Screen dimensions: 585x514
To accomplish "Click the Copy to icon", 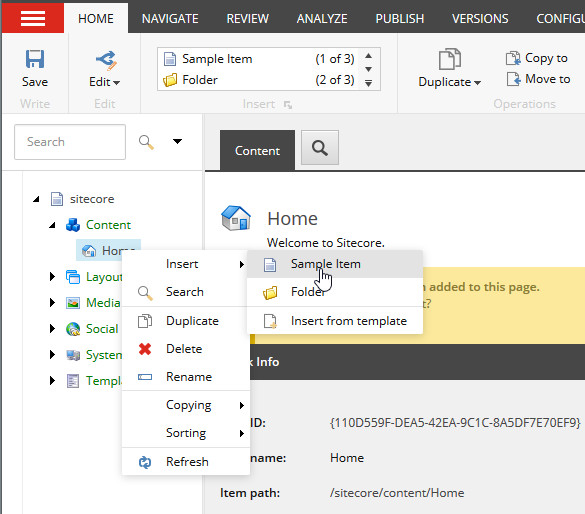I will coord(513,58).
